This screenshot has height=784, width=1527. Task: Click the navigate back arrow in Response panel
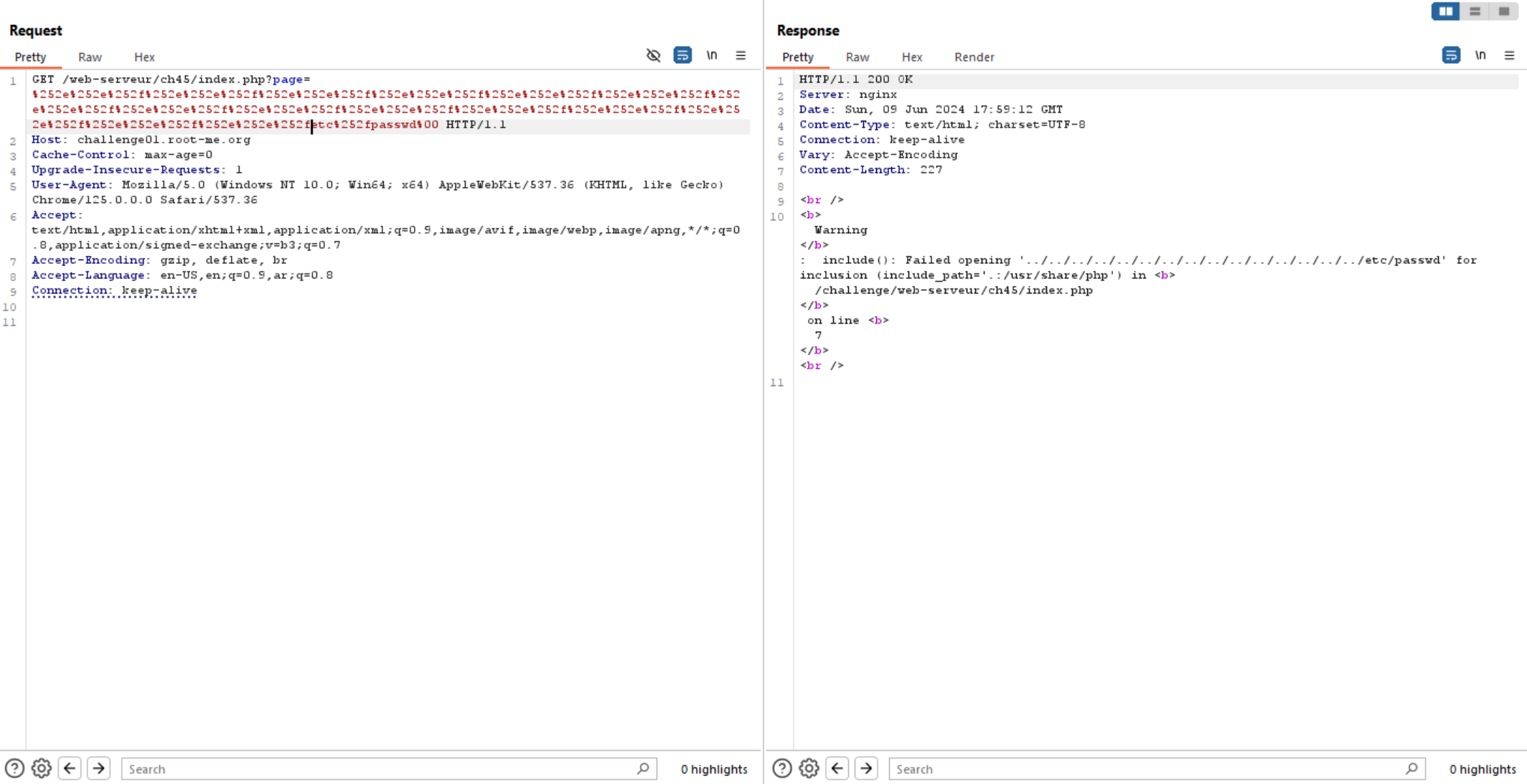pyautogui.click(x=837, y=768)
